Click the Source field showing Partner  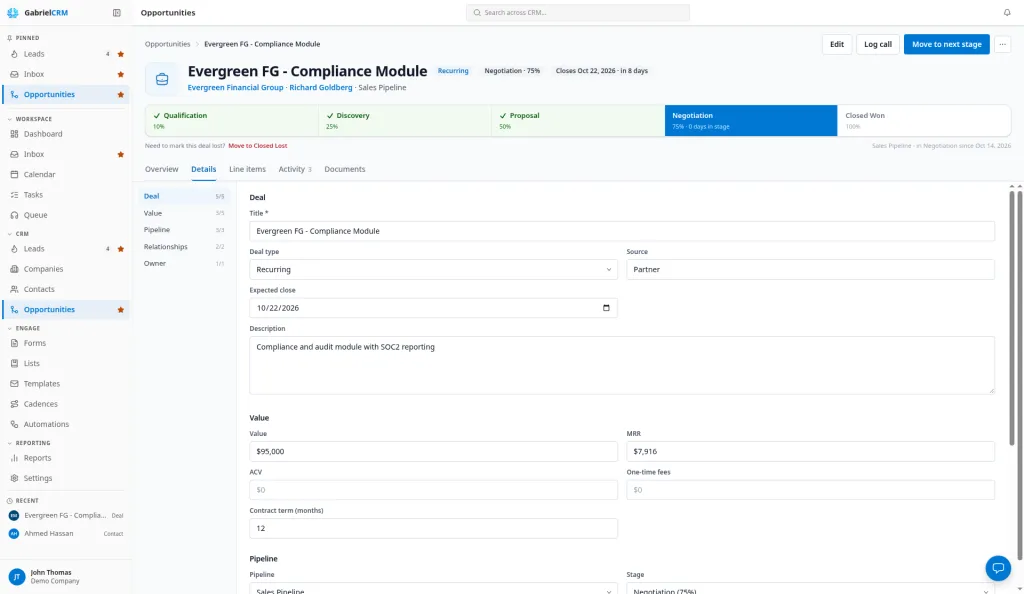click(x=810, y=269)
